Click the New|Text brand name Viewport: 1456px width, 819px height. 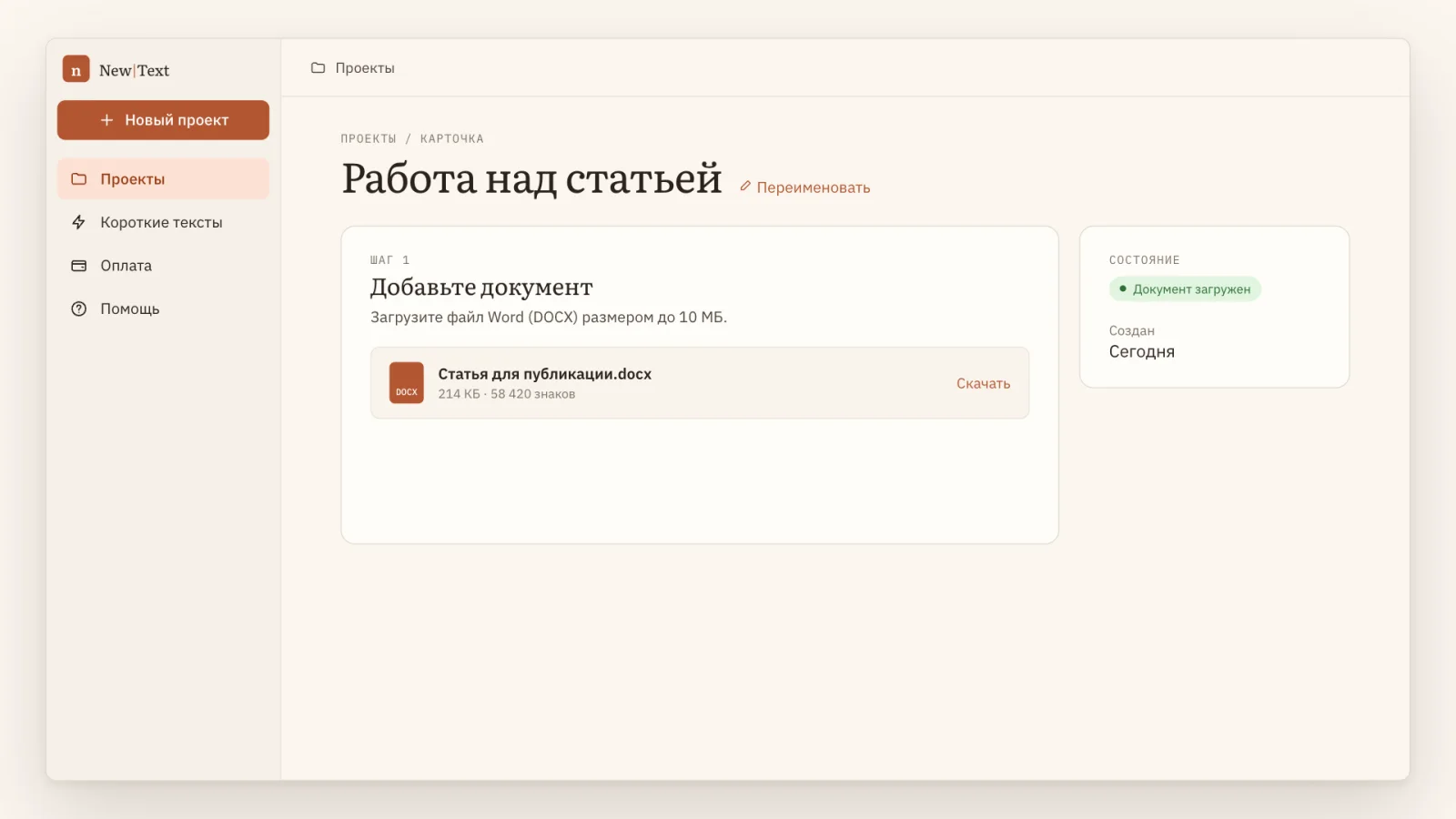(134, 70)
